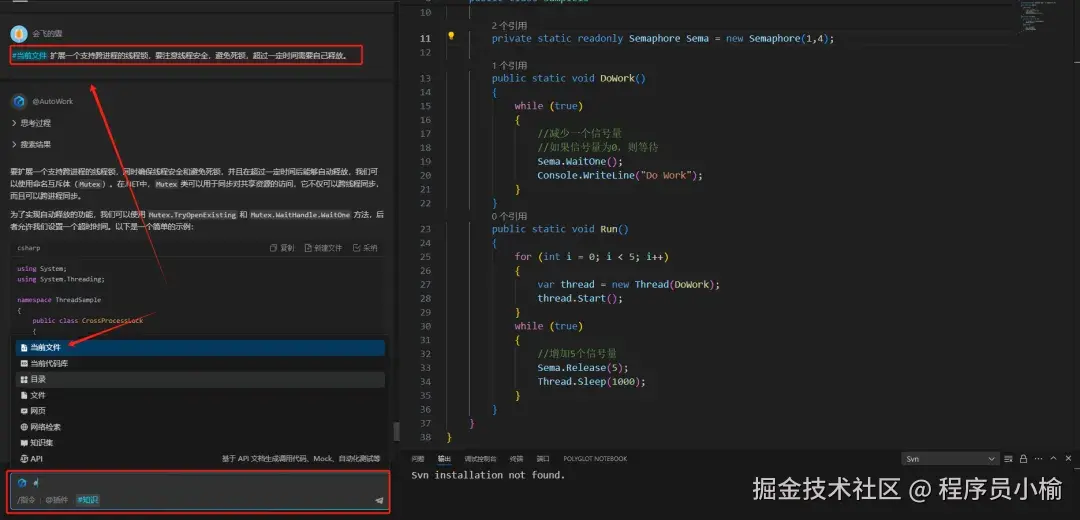
Task: Select 当前代码库 in the knowledge list
Action: click(200, 364)
